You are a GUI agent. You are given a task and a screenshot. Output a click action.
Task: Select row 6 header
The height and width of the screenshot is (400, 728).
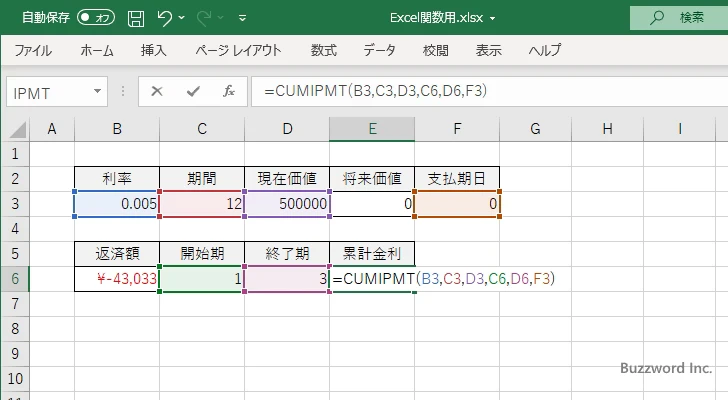pos(15,279)
